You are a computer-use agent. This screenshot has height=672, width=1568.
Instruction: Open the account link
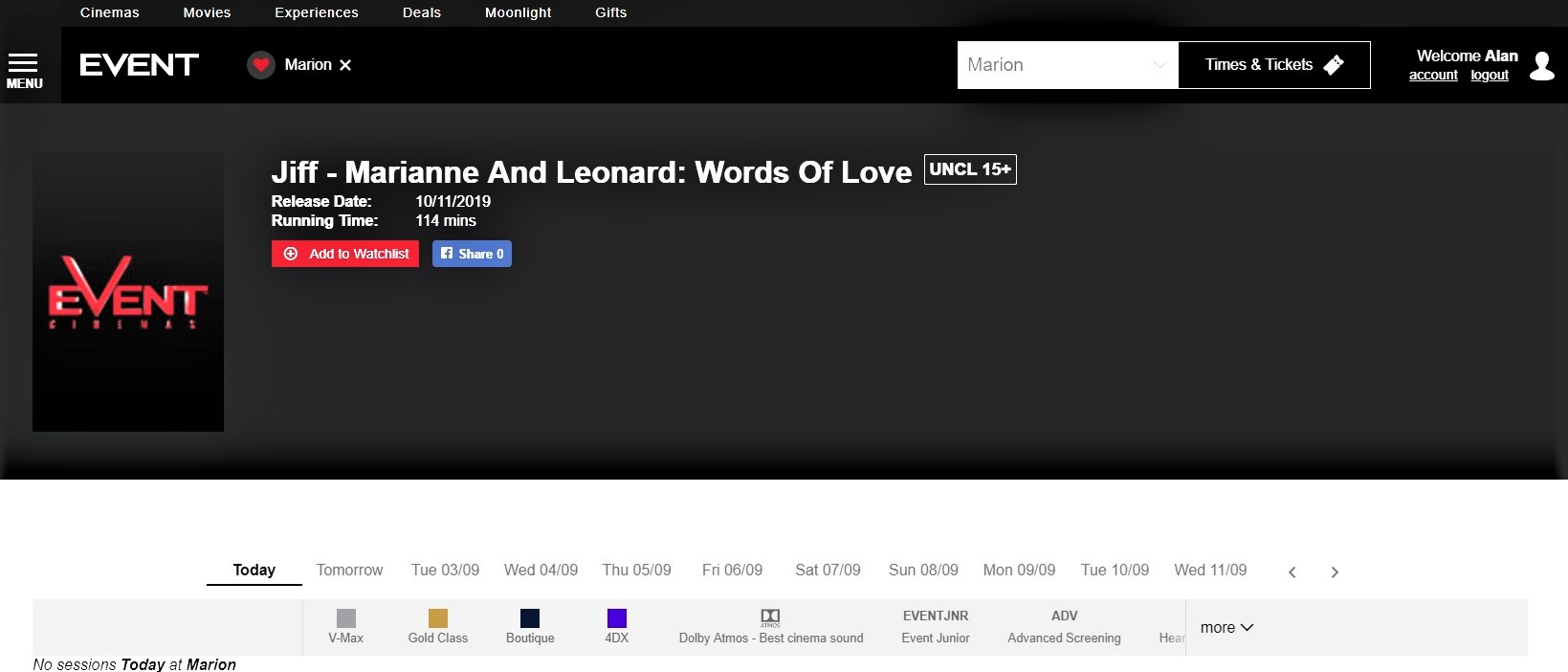click(x=1433, y=76)
